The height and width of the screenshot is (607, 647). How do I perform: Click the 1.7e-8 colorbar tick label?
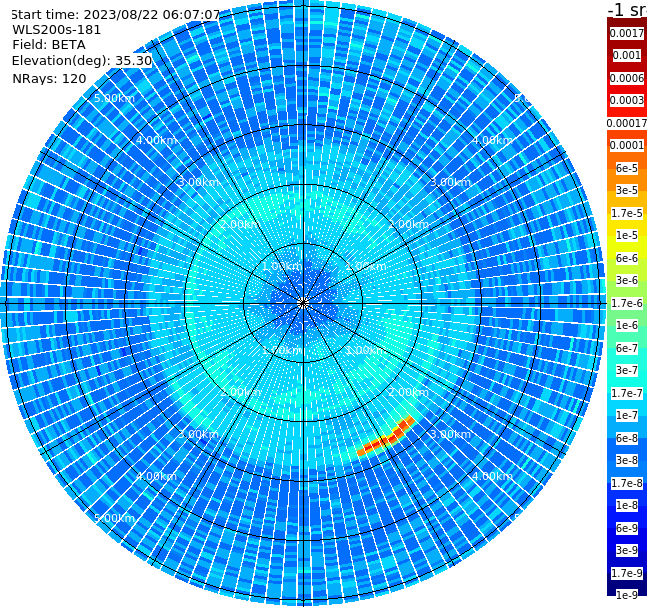point(627,483)
